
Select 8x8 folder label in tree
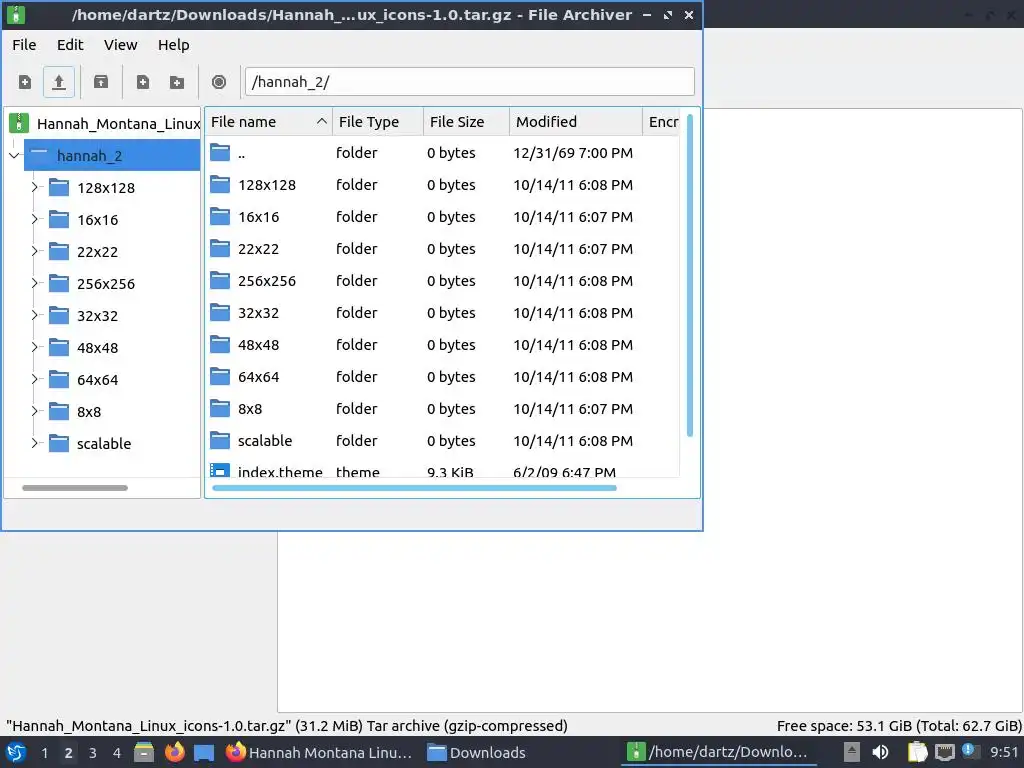point(89,411)
